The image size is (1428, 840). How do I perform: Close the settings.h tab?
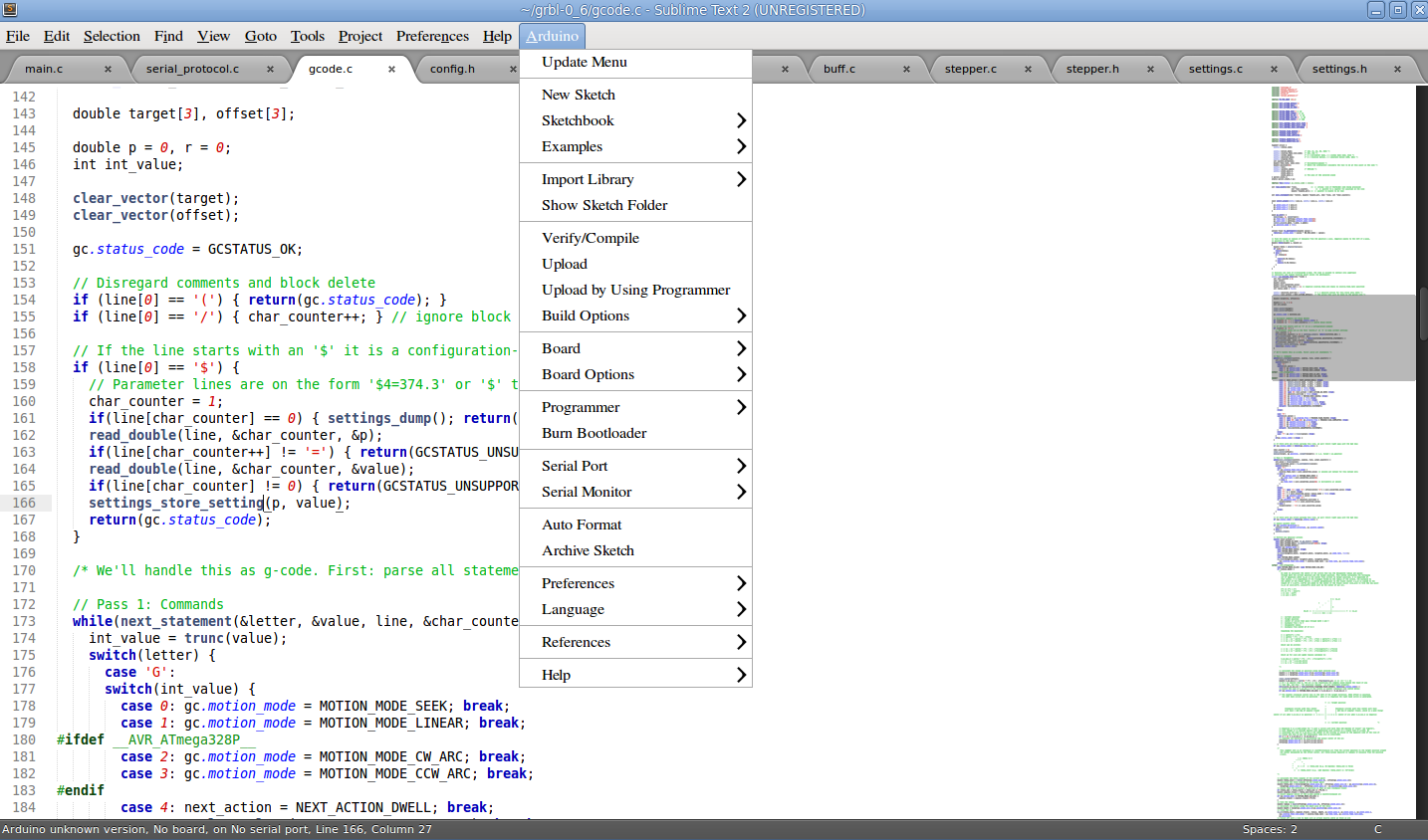[1397, 70]
